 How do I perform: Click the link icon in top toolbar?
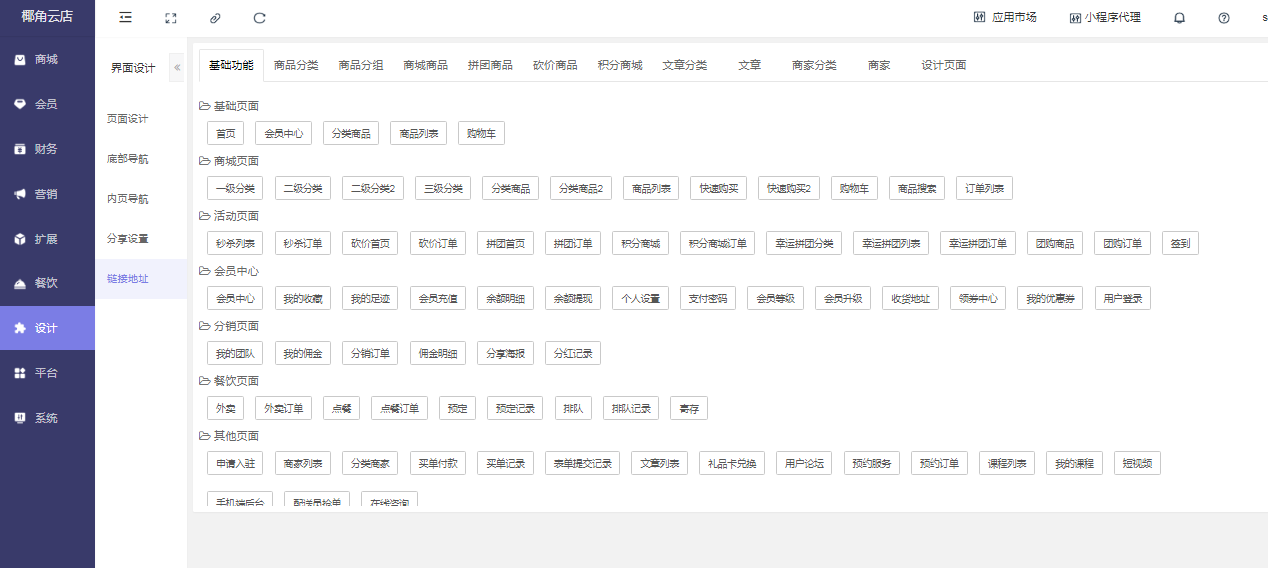point(215,18)
